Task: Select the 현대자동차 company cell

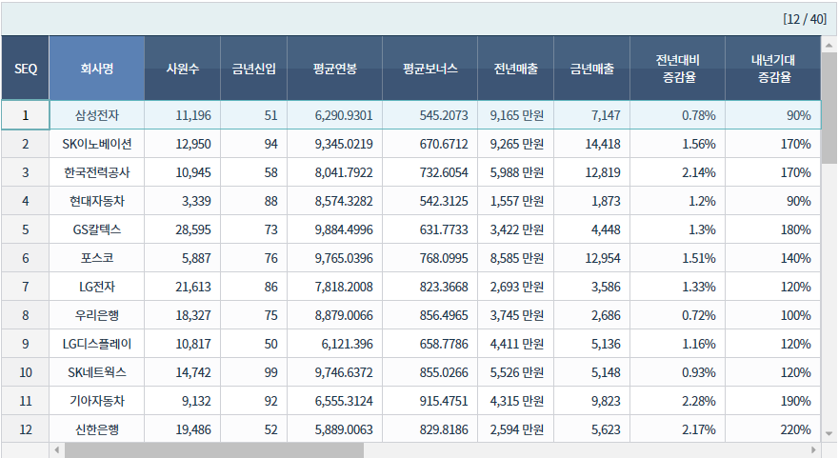Action: click(x=97, y=201)
